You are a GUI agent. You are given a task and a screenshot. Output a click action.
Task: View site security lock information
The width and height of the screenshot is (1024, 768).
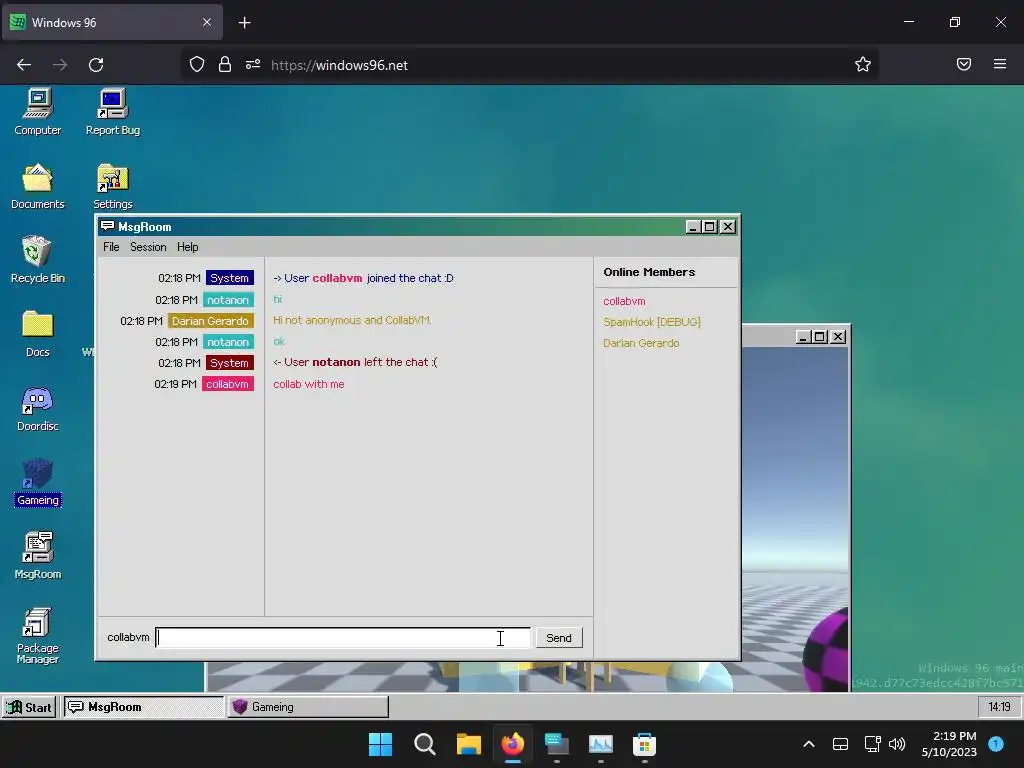(x=225, y=64)
